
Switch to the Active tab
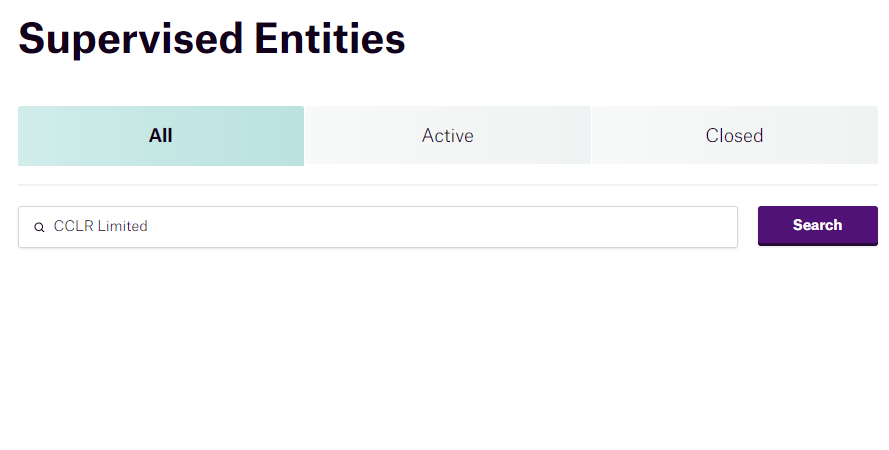click(x=448, y=135)
